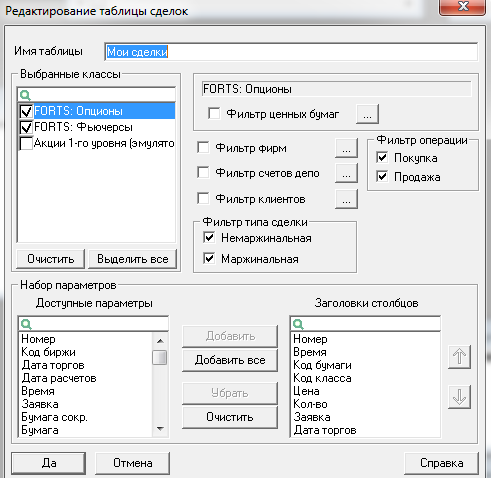Open the clients filter ellipsis button
This screenshot has width=491, height=478.
[x=346, y=199]
